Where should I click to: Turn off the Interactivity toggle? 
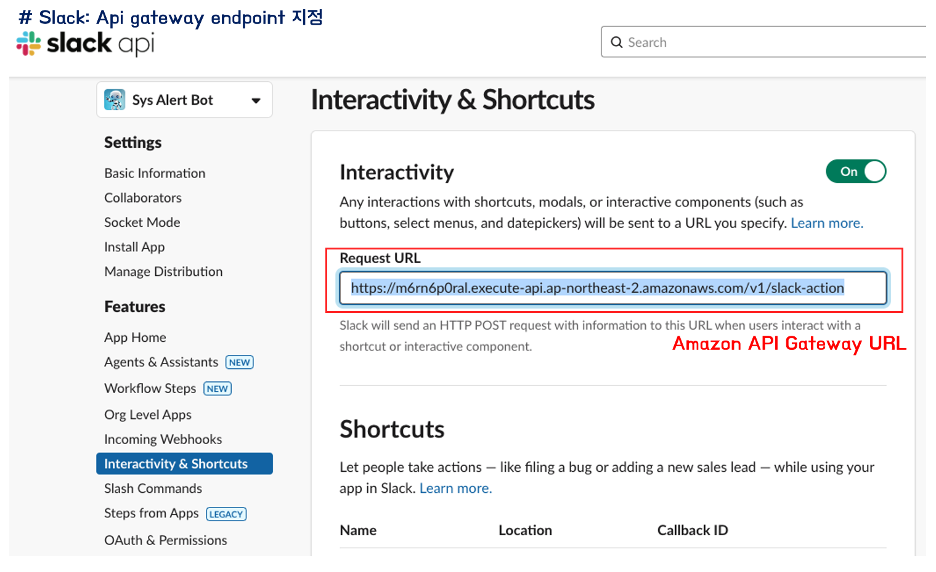pyautogui.click(x=856, y=171)
